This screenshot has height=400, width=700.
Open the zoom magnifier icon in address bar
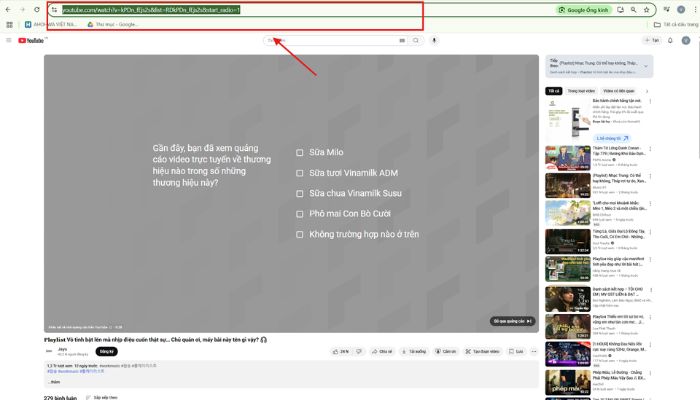(633, 9)
